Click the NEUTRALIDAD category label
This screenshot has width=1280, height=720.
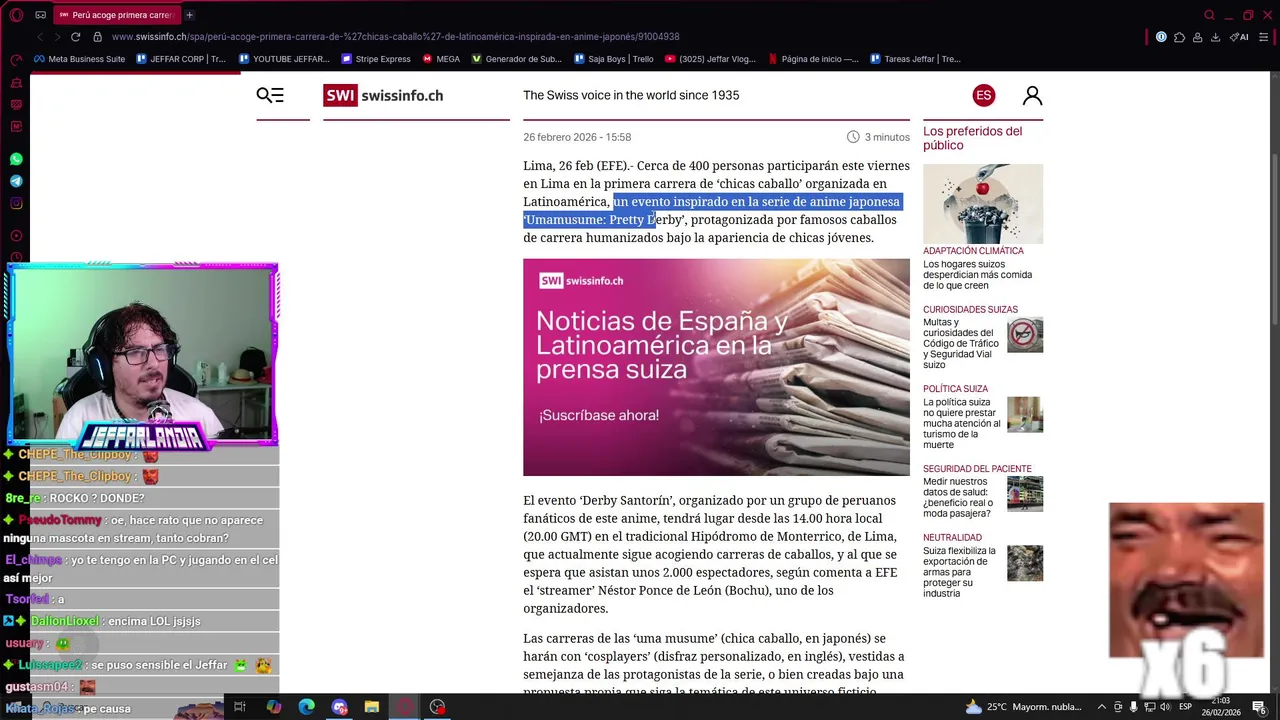(x=952, y=538)
